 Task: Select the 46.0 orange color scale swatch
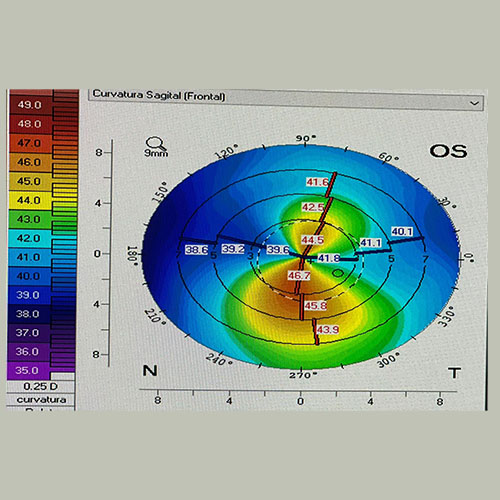30,162
